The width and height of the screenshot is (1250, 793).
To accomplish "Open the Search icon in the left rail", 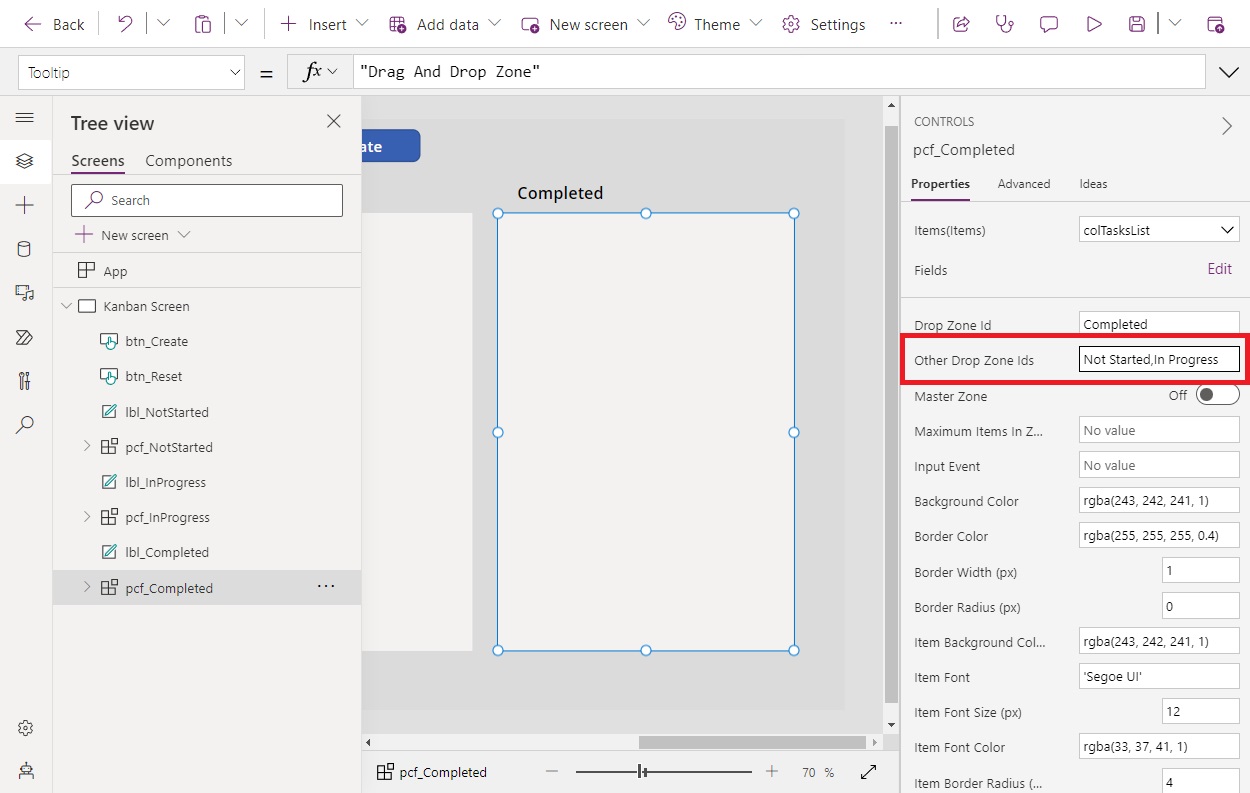I will tap(25, 425).
